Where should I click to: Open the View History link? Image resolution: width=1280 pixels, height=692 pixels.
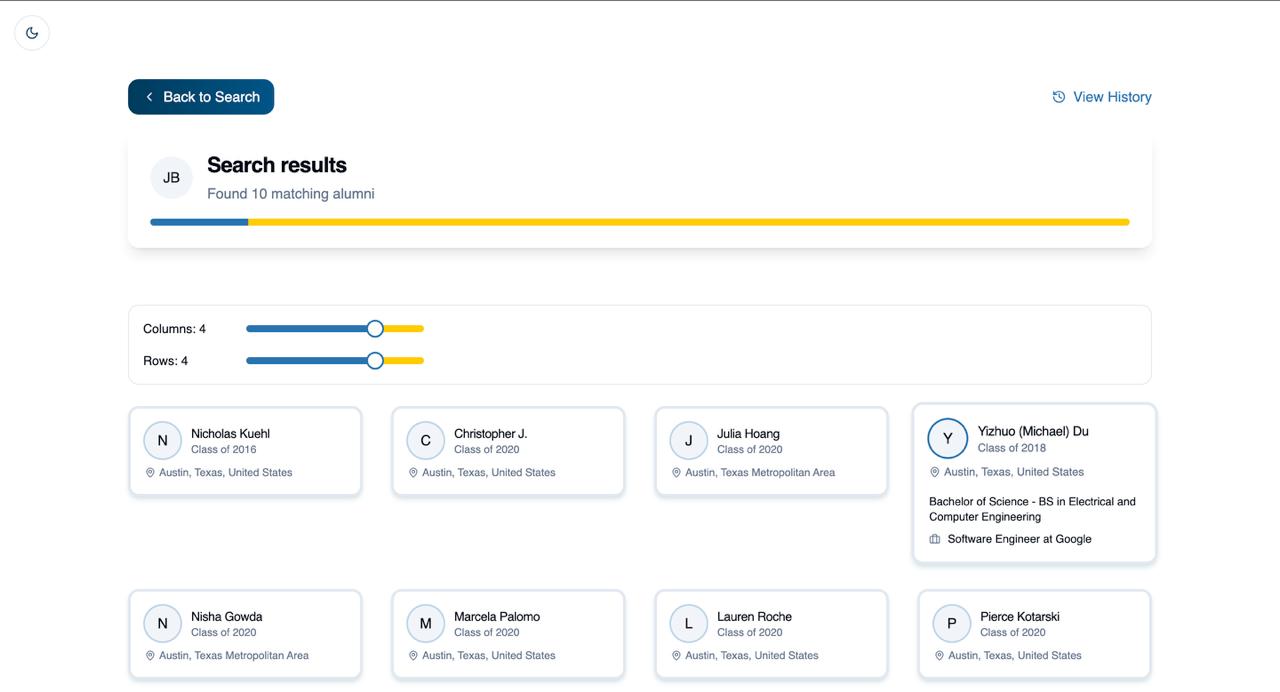click(1102, 97)
